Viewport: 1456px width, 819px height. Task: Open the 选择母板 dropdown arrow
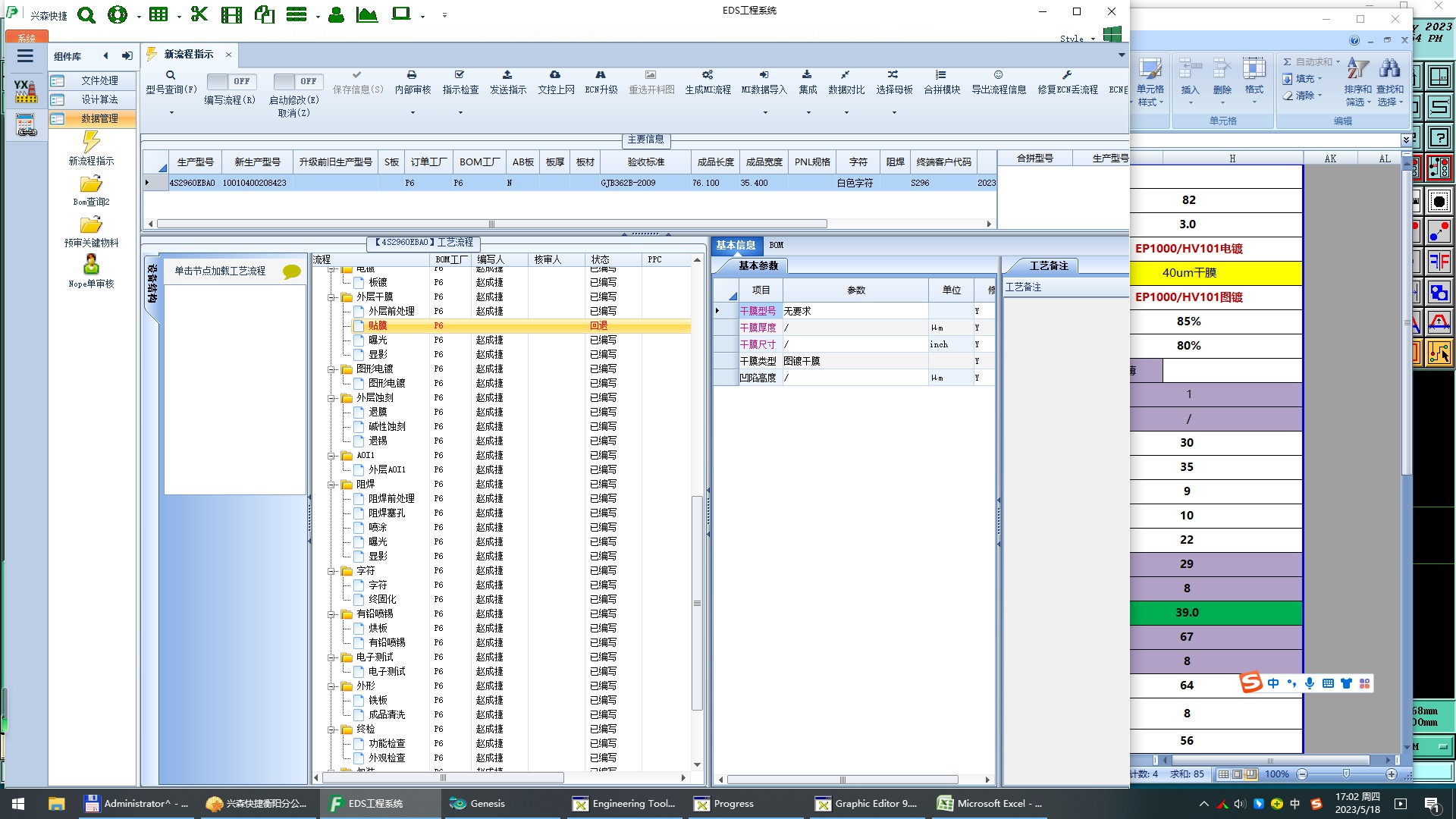894,113
